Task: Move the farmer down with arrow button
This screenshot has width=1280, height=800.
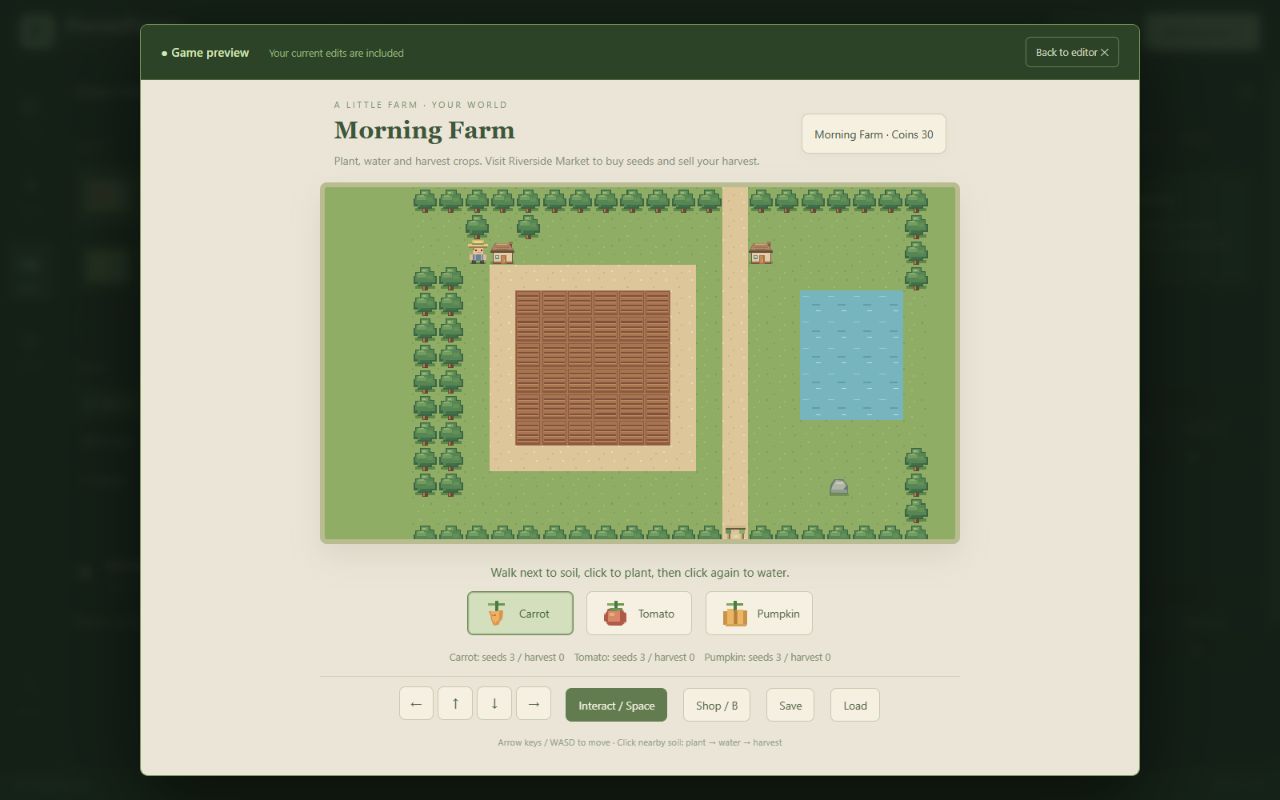Action: click(x=494, y=704)
